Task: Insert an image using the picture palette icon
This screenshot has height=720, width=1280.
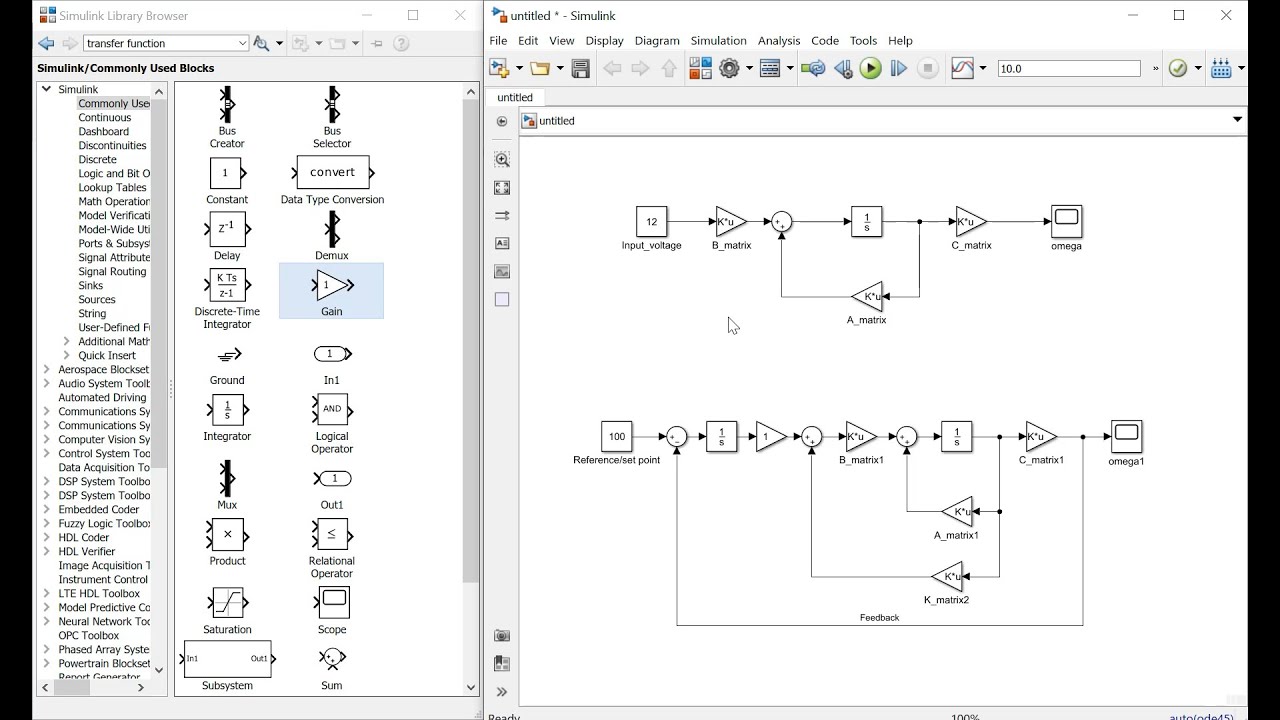Action: click(502, 271)
